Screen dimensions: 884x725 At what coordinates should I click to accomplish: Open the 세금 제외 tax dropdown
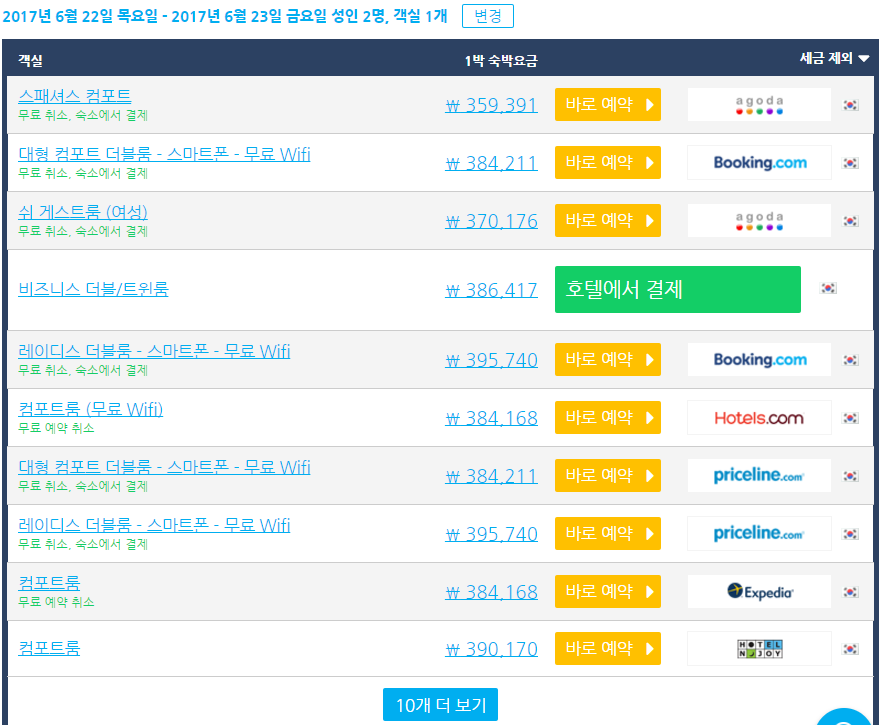coord(834,58)
